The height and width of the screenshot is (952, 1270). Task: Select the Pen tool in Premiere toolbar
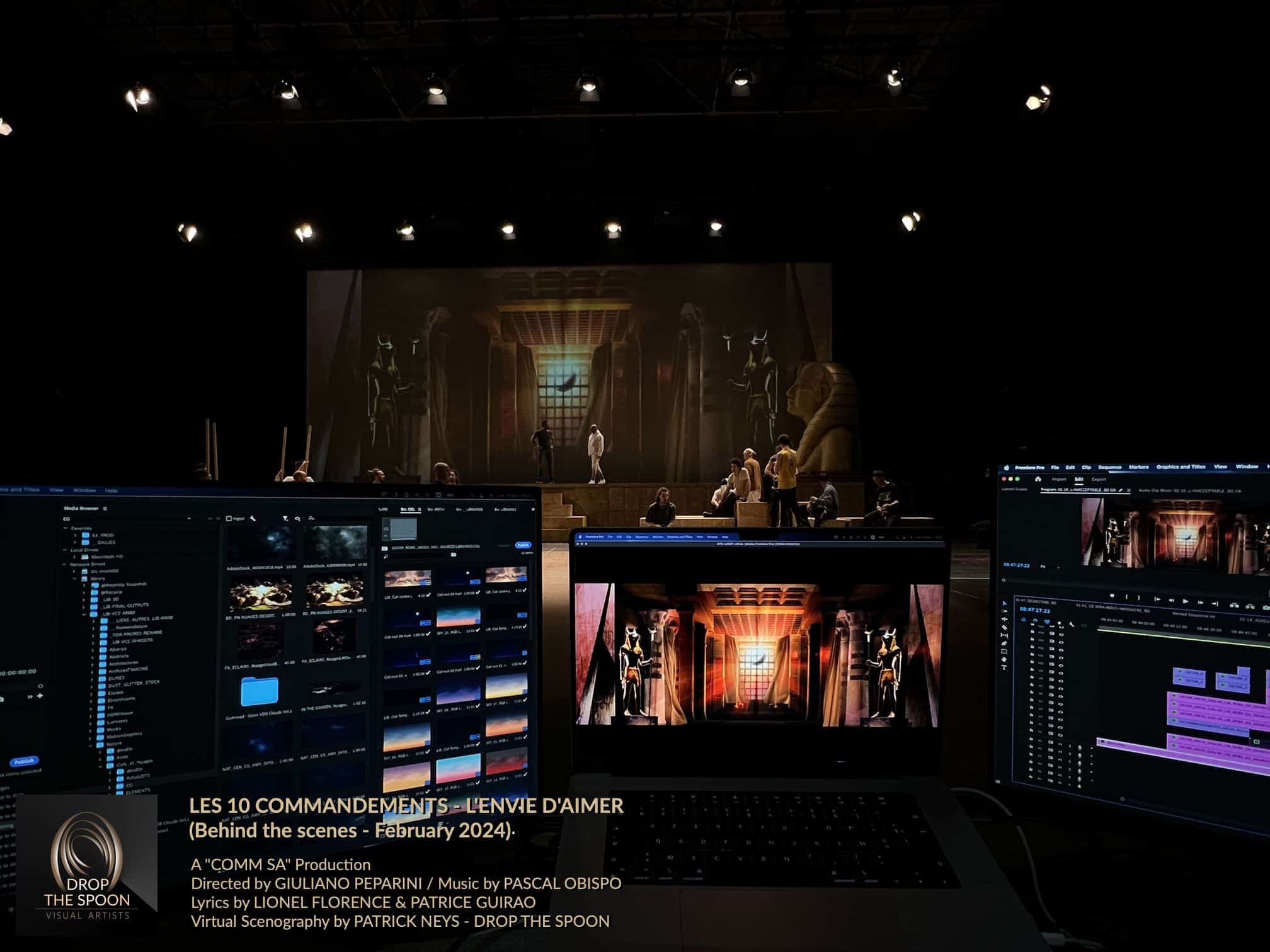pos(1005,643)
